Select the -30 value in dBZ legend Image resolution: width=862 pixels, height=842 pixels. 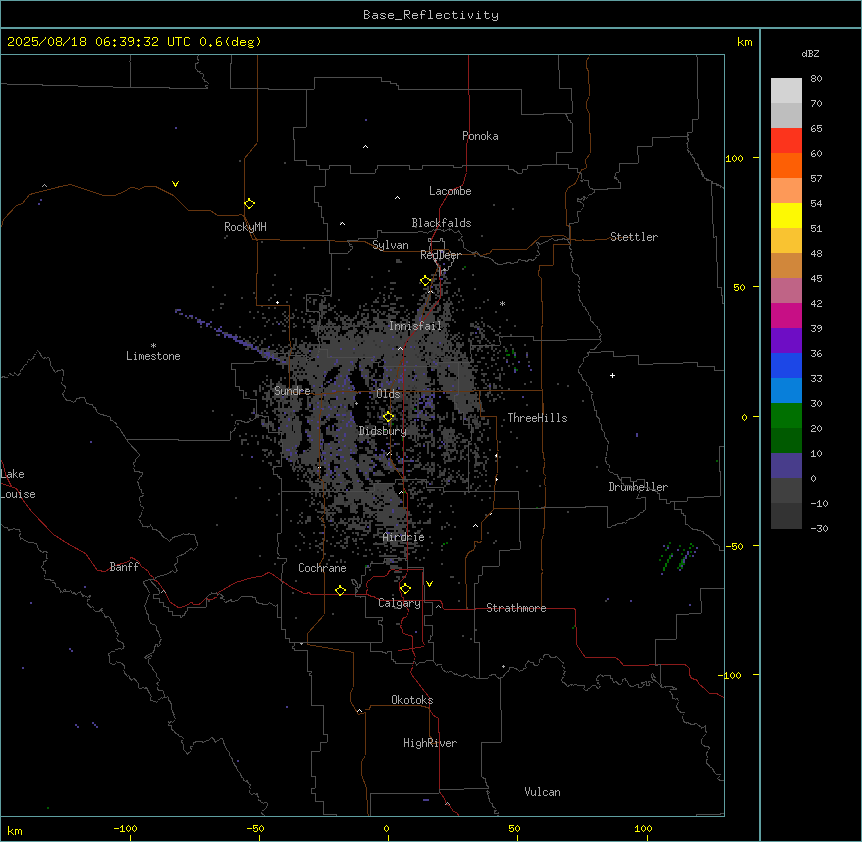819,528
